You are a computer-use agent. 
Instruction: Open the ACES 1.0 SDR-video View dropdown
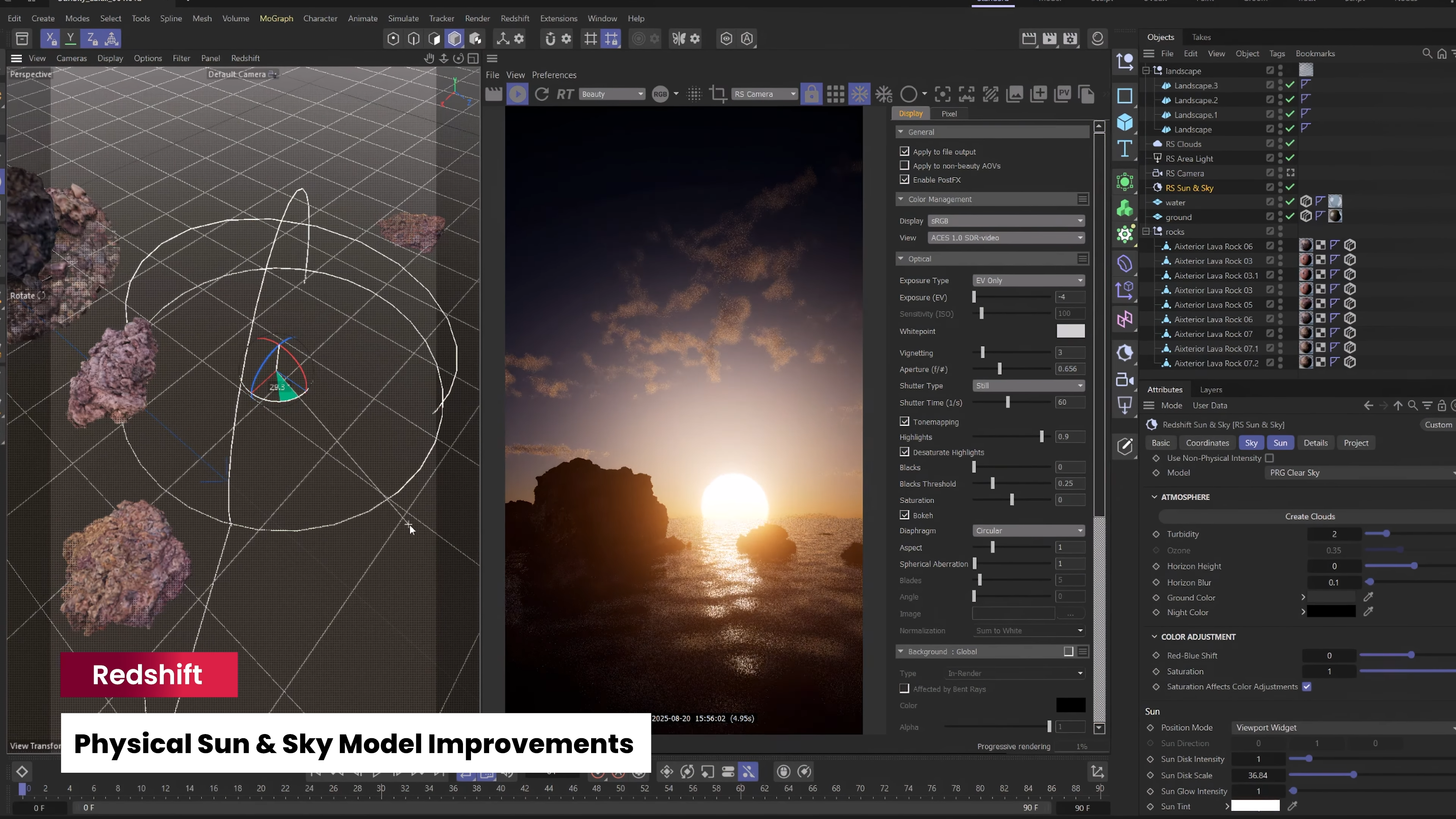[x=1006, y=237]
